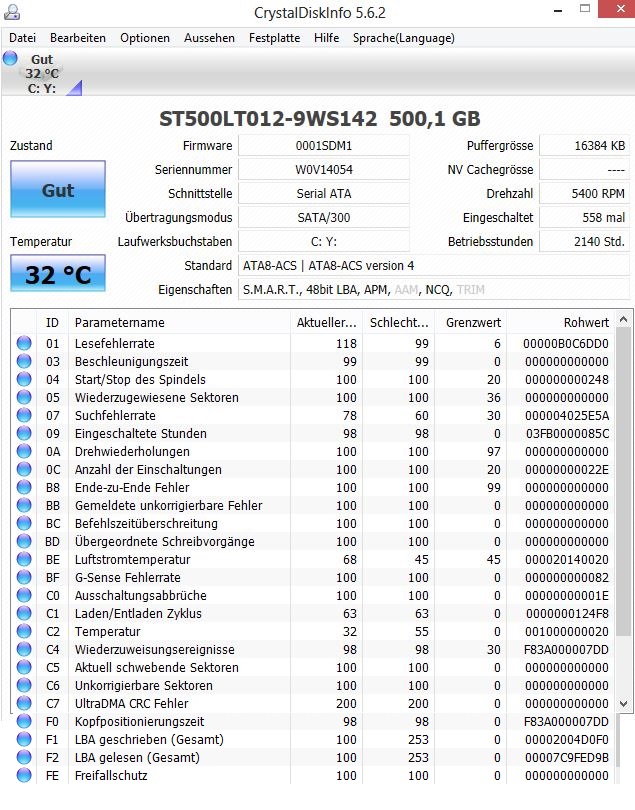
Task: Click status orb for Beschleunigungszeit row
Action: pyautogui.click(x=24, y=361)
